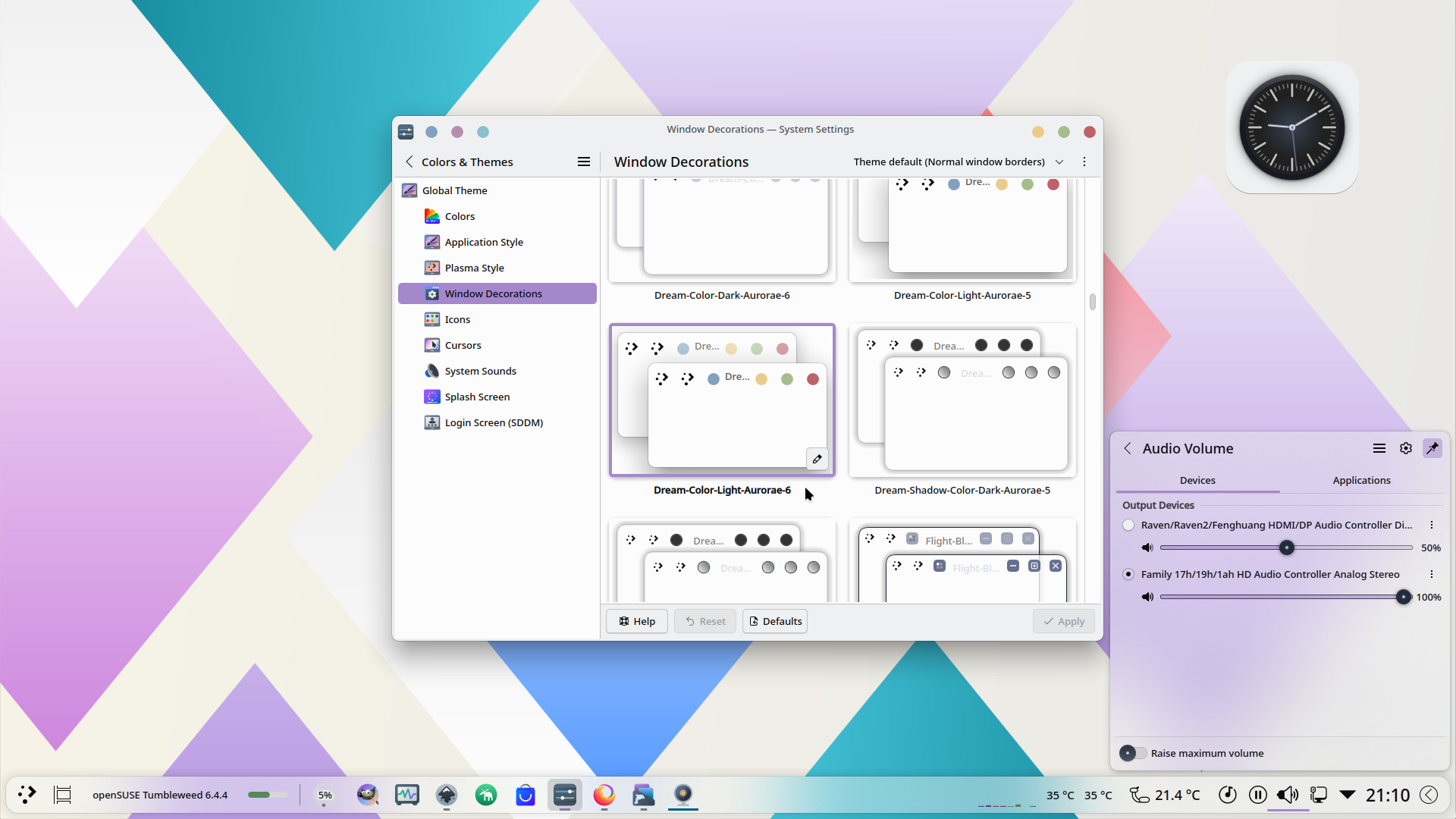Click the Reset button
Viewport: 1456px width, 819px height.
(705, 621)
